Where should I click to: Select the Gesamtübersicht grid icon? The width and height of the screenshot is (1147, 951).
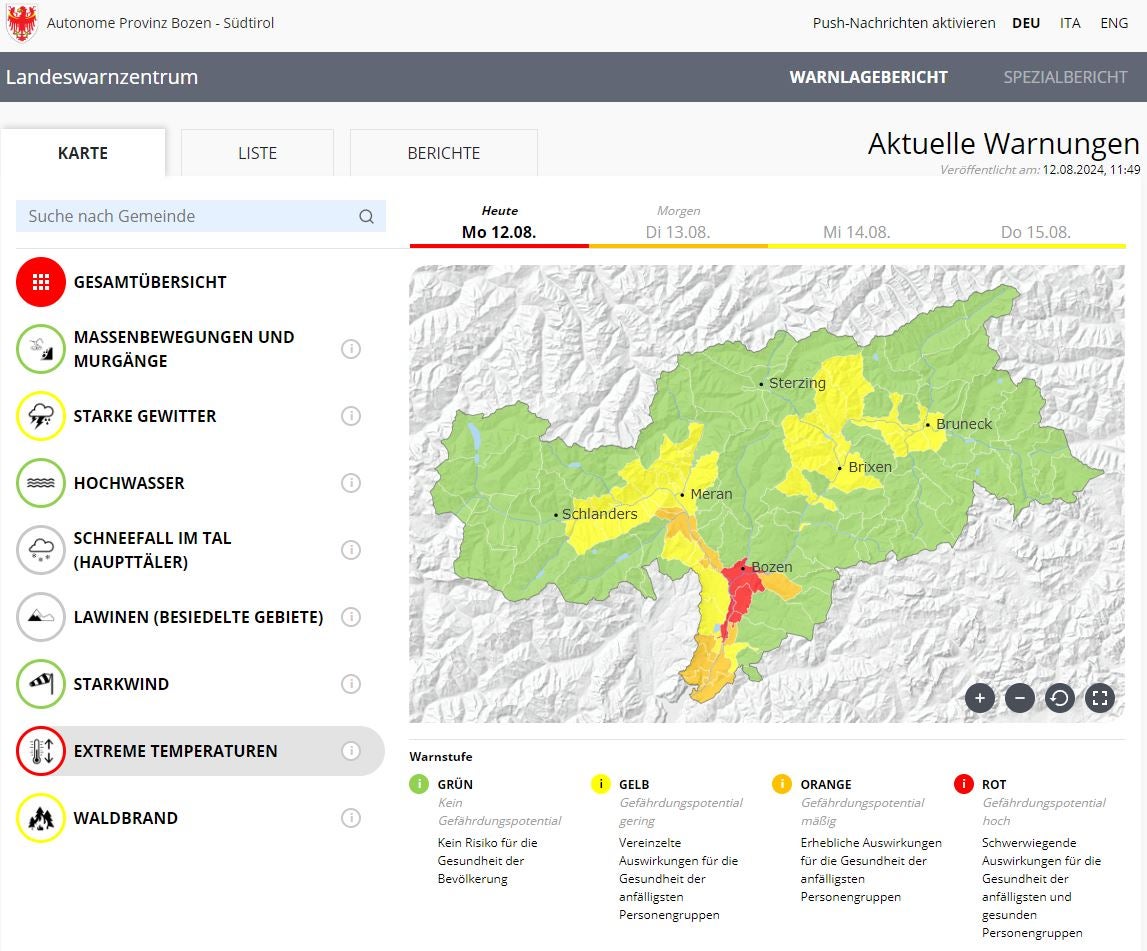(41, 282)
